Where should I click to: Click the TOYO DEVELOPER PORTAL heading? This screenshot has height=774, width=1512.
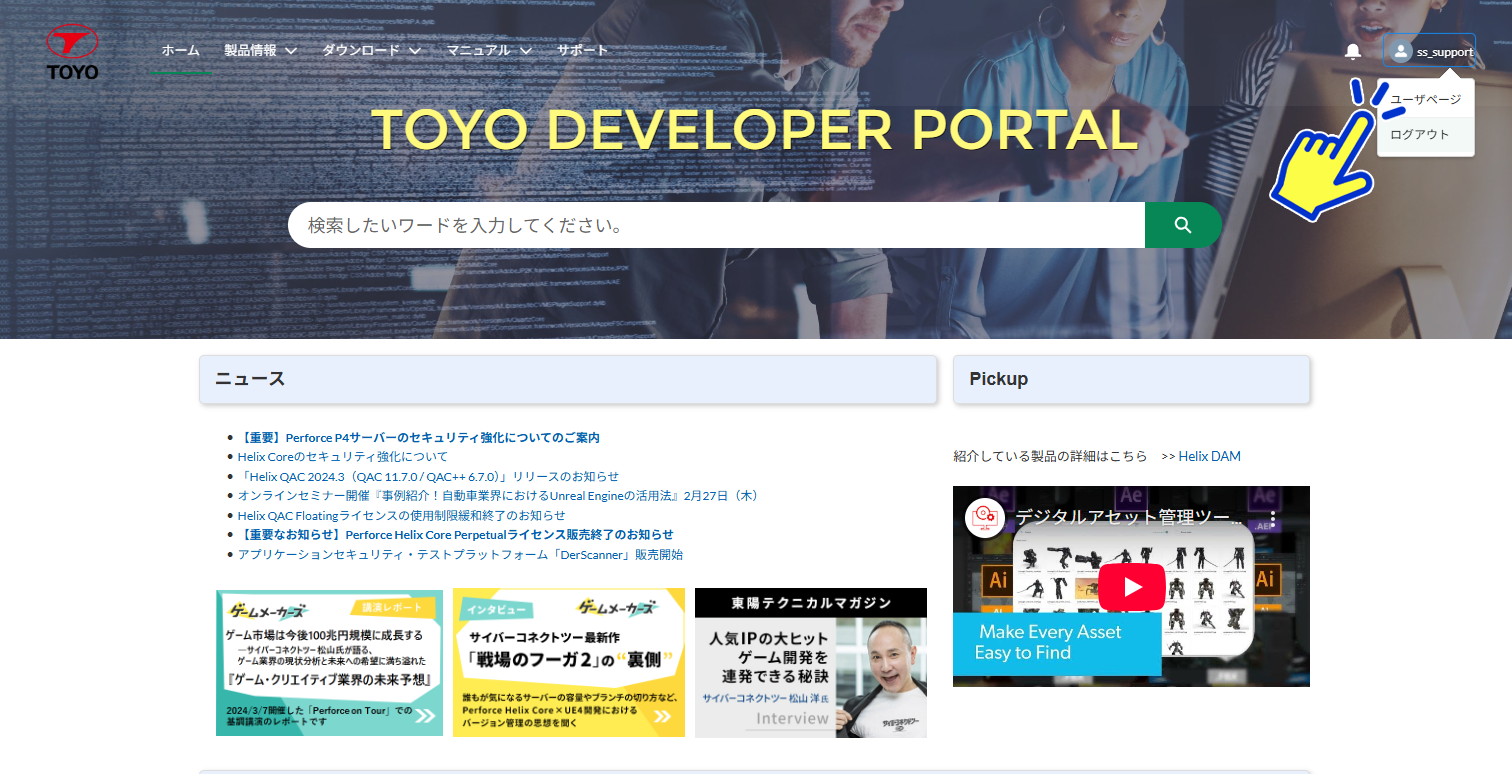click(755, 129)
